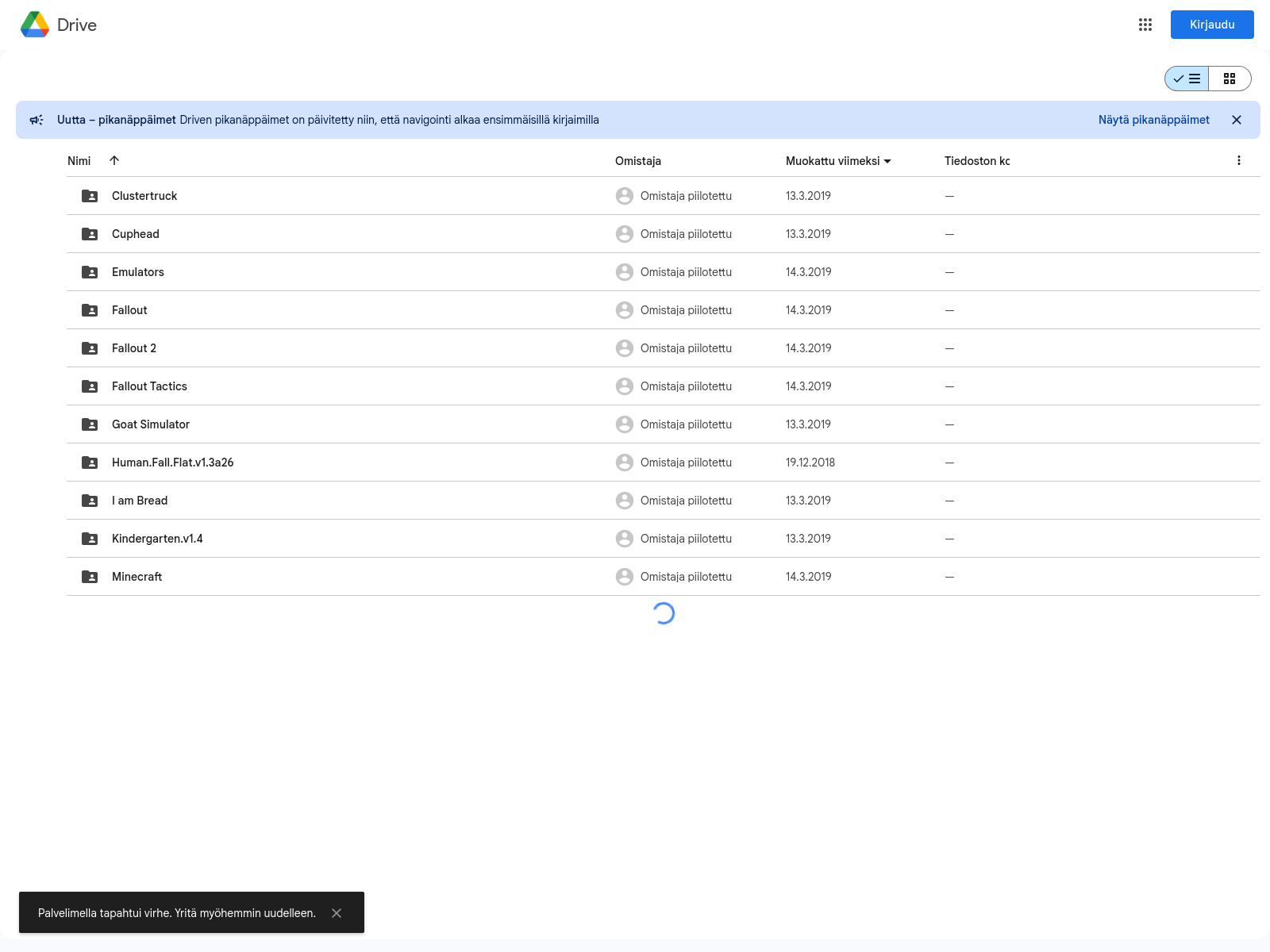Click owner avatar in Cuphead row

coord(625,234)
